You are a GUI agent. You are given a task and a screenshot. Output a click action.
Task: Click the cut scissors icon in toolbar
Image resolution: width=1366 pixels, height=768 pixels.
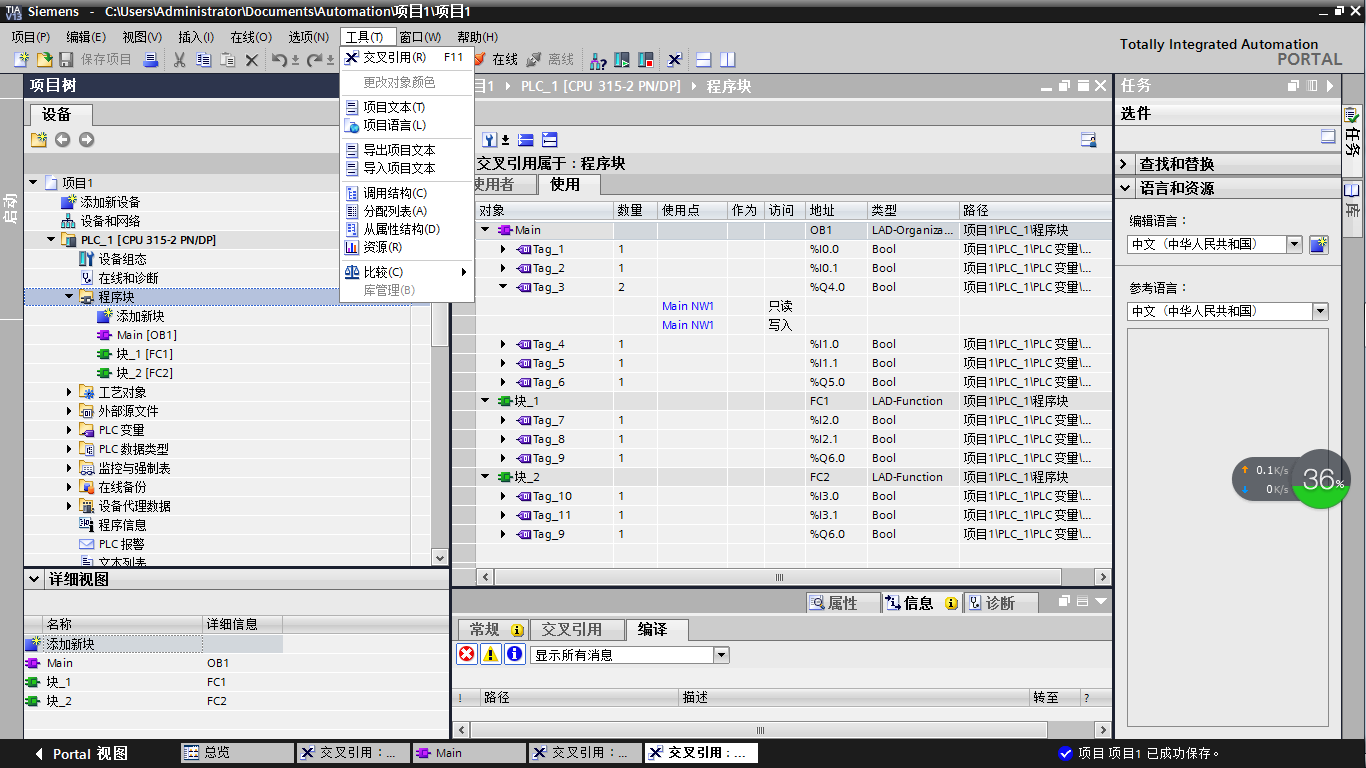click(179, 60)
